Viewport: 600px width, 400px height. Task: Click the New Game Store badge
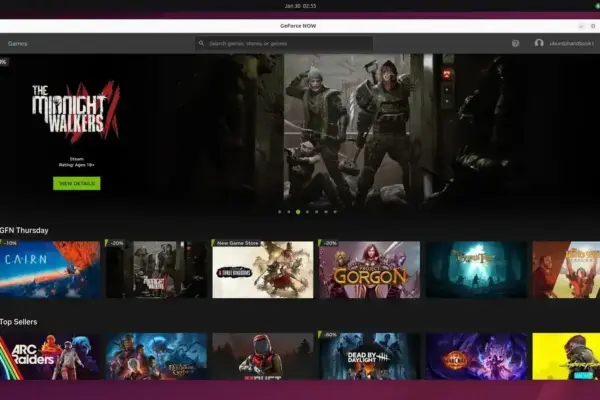point(237,243)
